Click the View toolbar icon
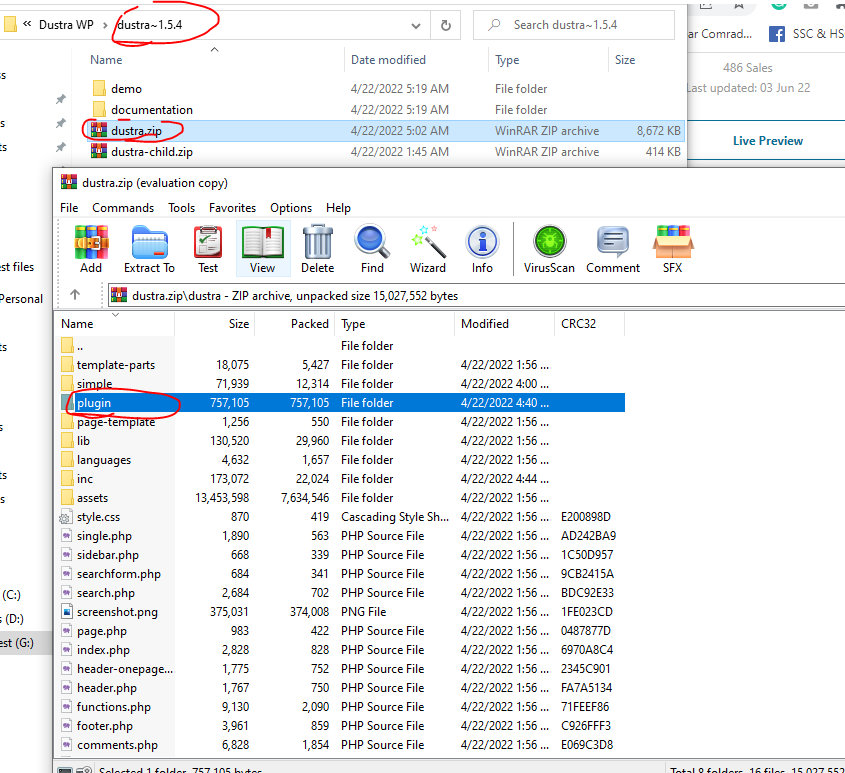 point(262,249)
